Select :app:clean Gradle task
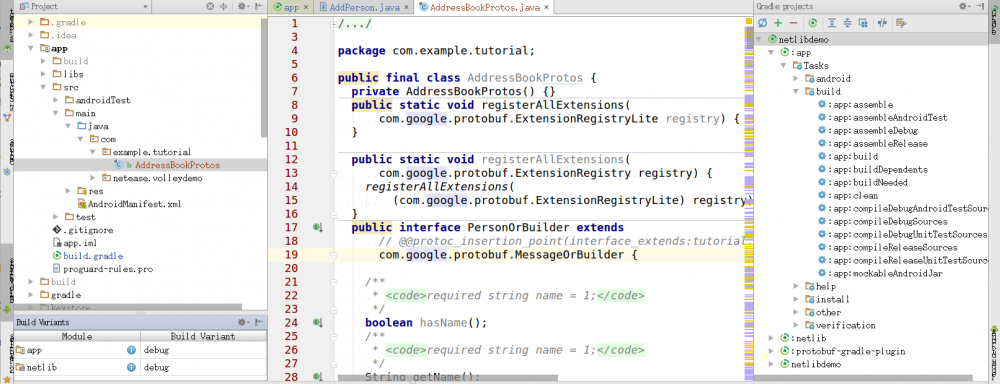This screenshot has height=384, width=1000. click(848, 196)
